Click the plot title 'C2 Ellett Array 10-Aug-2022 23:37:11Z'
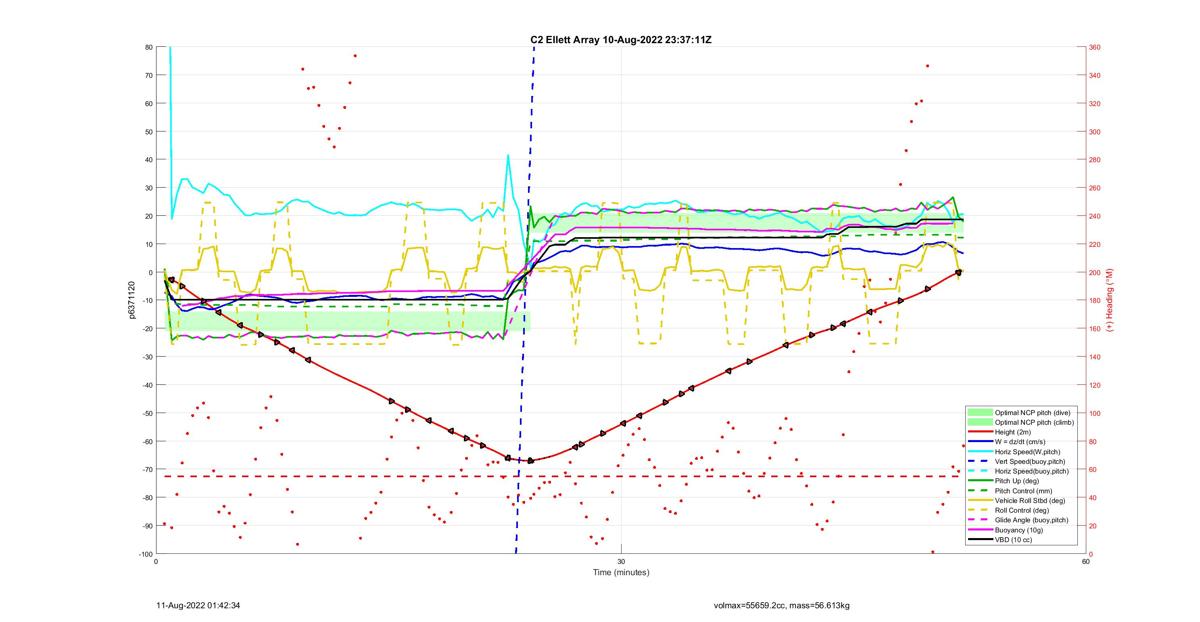The image size is (1200, 622). [621, 40]
